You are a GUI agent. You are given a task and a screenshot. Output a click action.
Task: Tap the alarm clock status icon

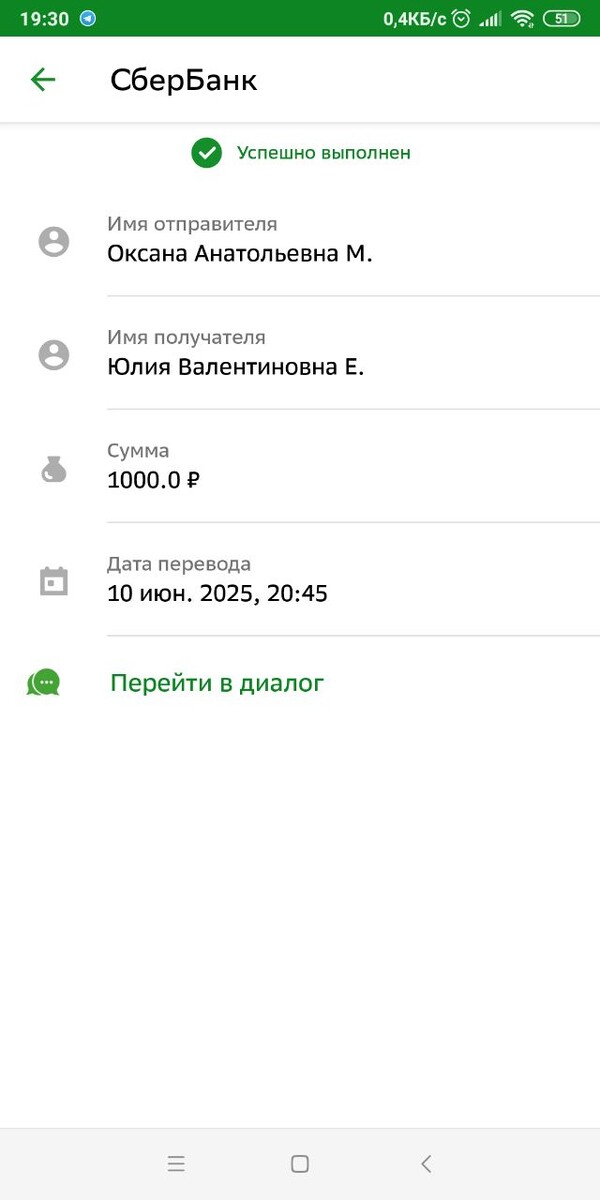coord(461,17)
